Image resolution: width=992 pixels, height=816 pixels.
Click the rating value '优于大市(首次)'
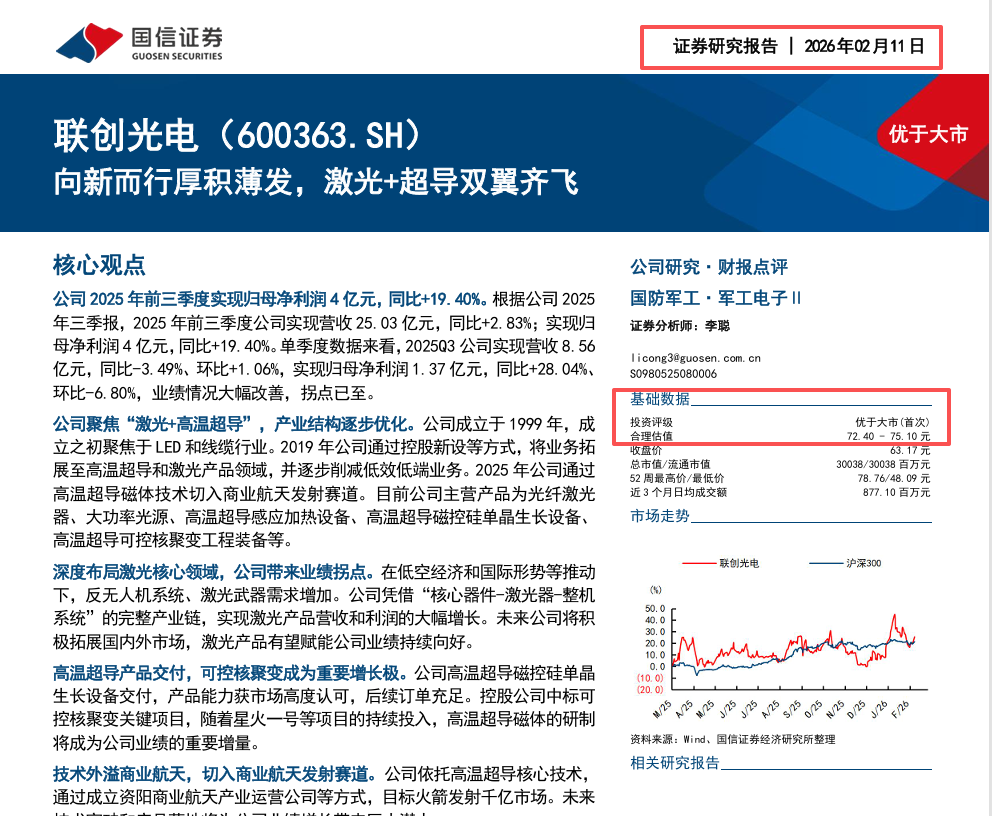coord(892,422)
